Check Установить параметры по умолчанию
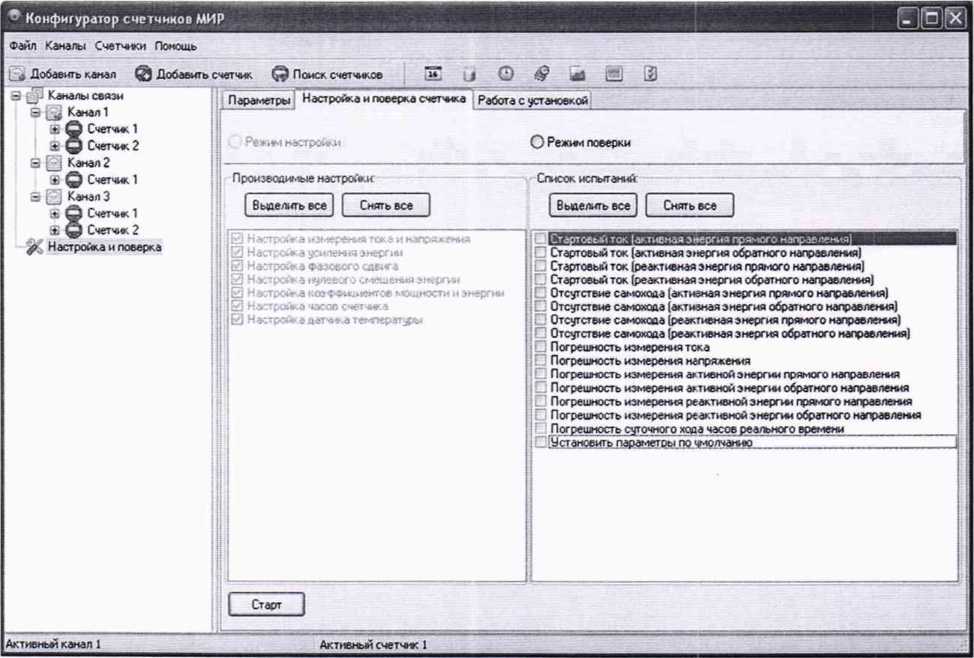 [540, 442]
